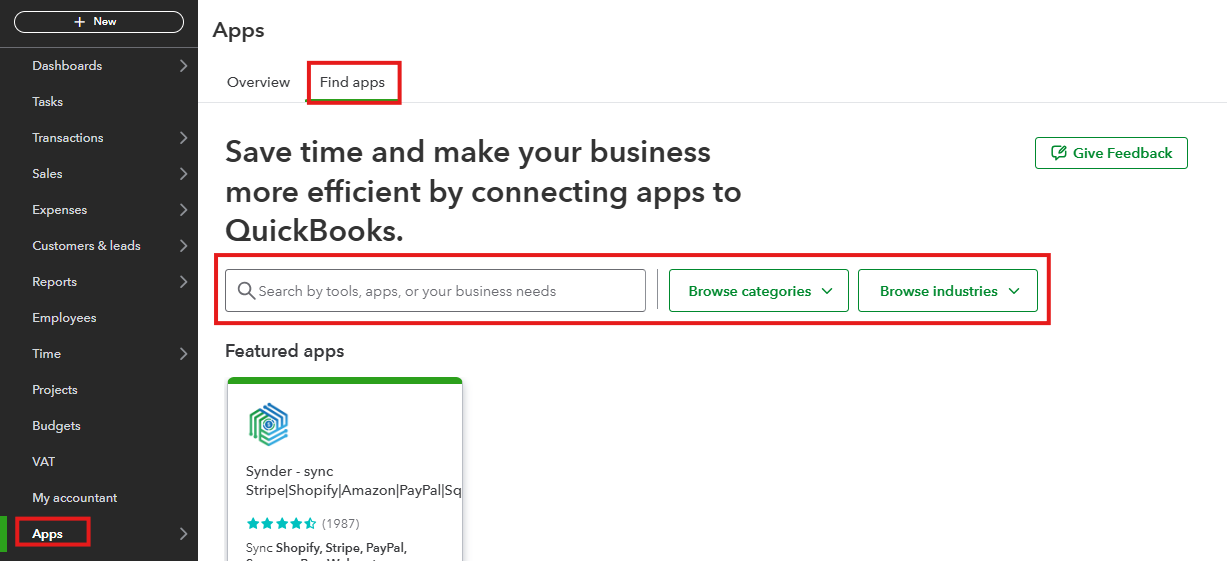Viewport: 1227px width, 561px height.
Task: Expand the Customers & leads chevron
Action: pyautogui.click(x=183, y=246)
